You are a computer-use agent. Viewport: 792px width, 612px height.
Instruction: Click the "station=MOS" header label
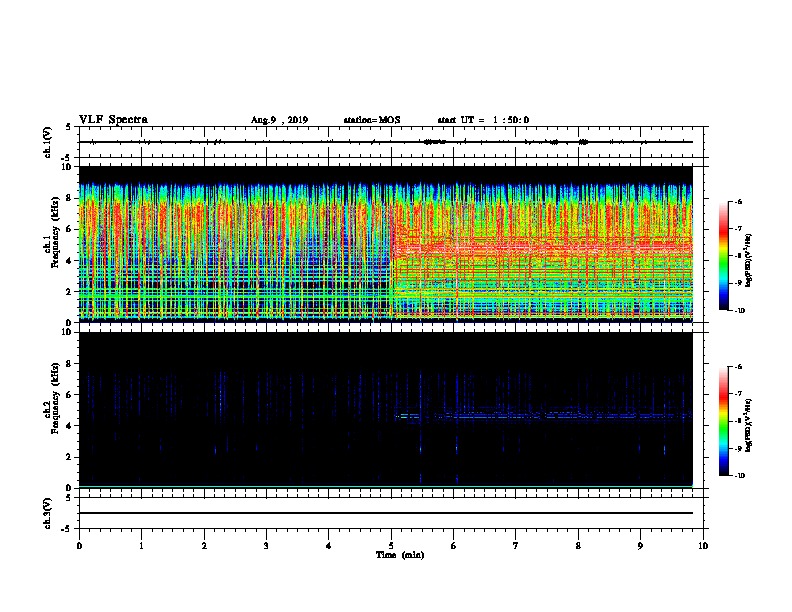[372, 120]
